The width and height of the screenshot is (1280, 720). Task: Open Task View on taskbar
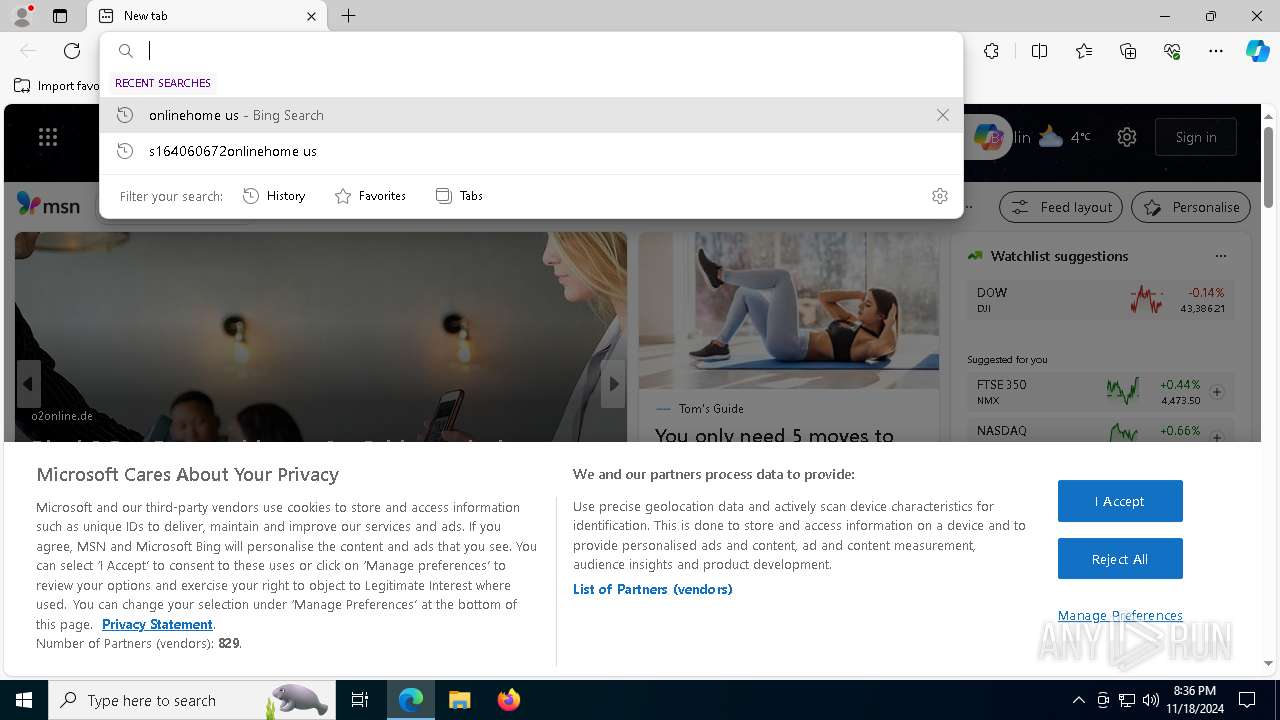(360, 700)
